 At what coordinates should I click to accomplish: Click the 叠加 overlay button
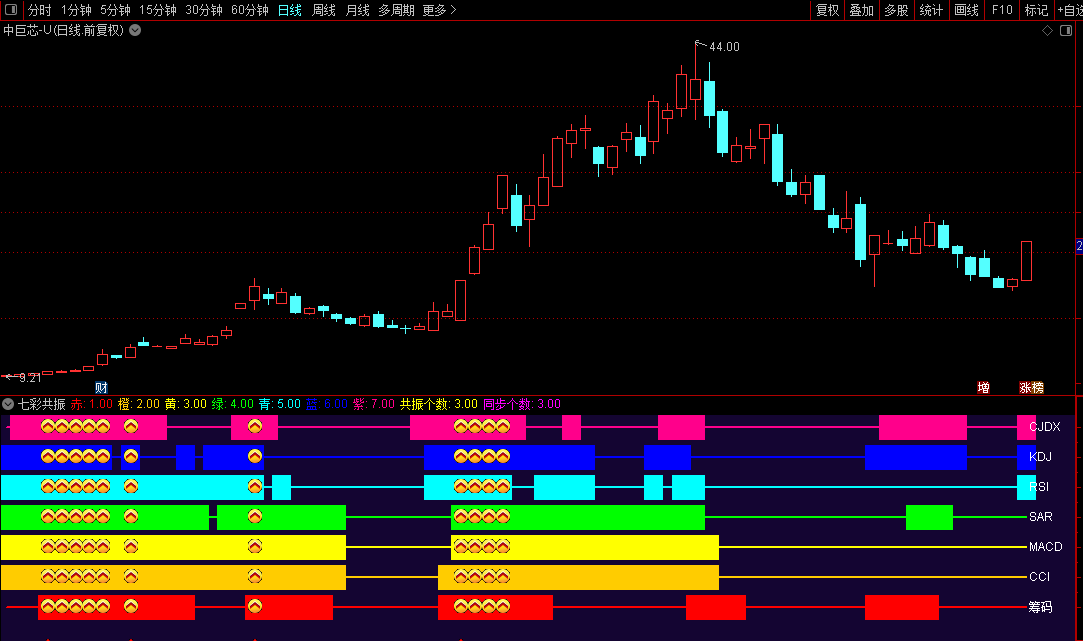(861, 10)
